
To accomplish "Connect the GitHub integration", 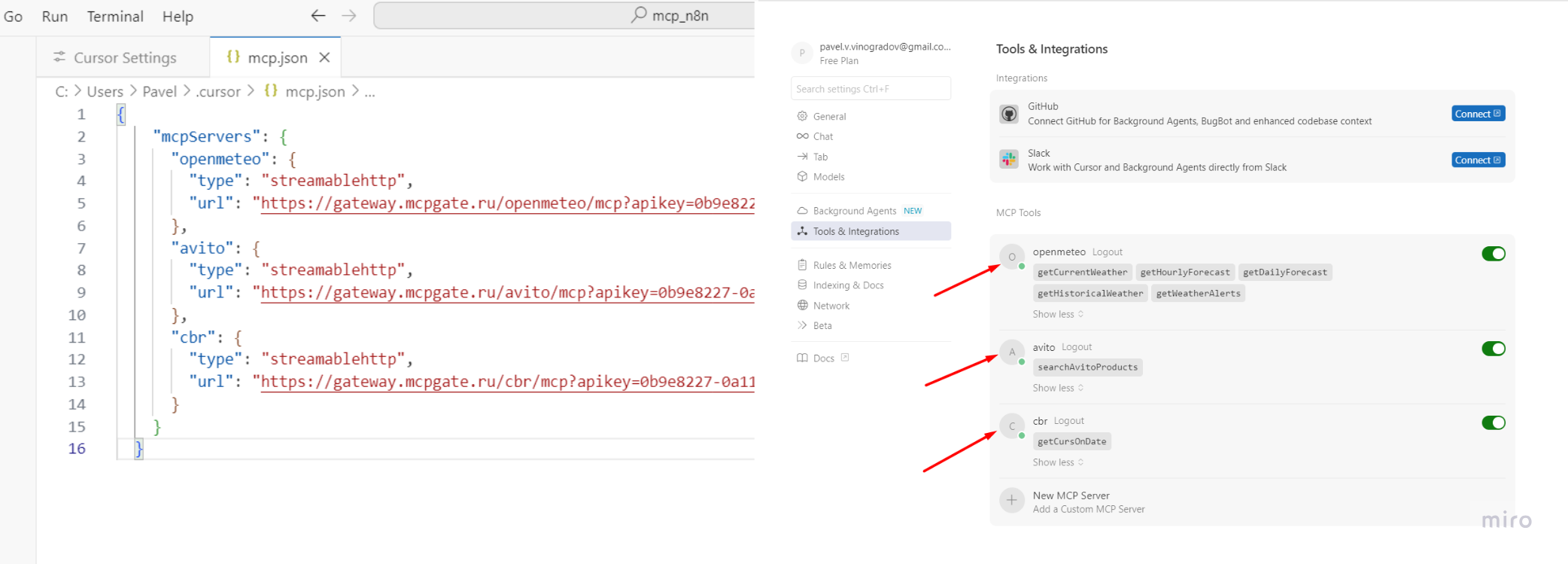I will tap(1478, 114).
